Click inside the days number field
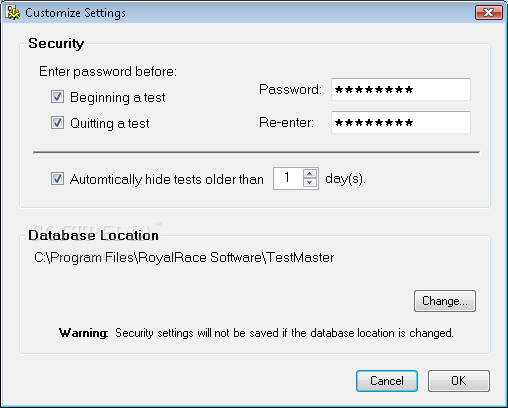 click(288, 178)
